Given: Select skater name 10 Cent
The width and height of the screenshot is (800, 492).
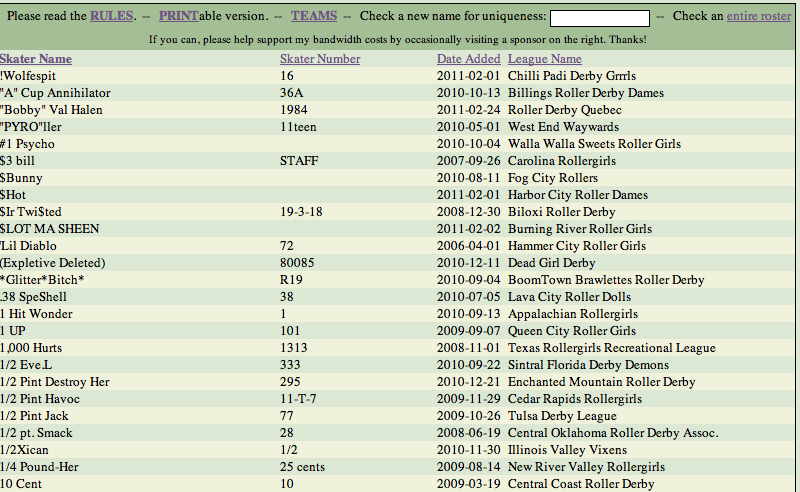Looking at the screenshot, I should click(x=21, y=484).
